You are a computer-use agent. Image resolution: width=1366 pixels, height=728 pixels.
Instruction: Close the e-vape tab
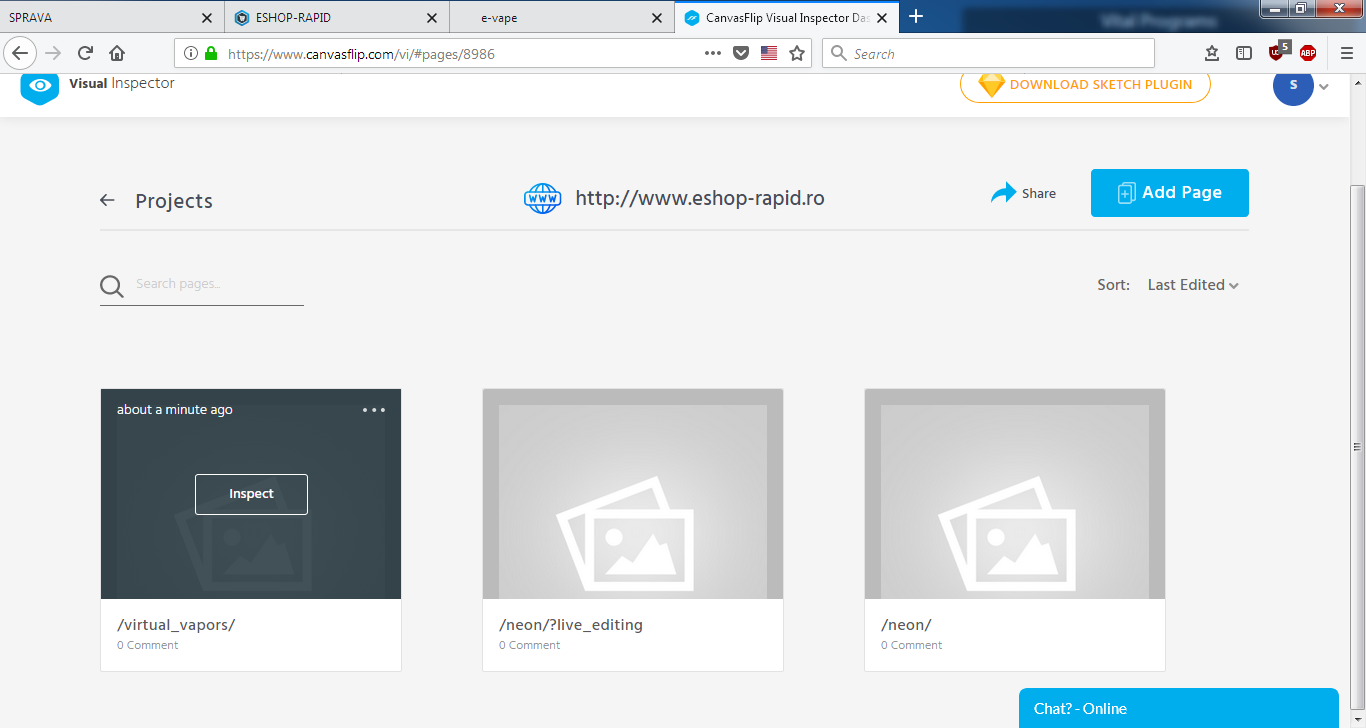pos(657,17)
